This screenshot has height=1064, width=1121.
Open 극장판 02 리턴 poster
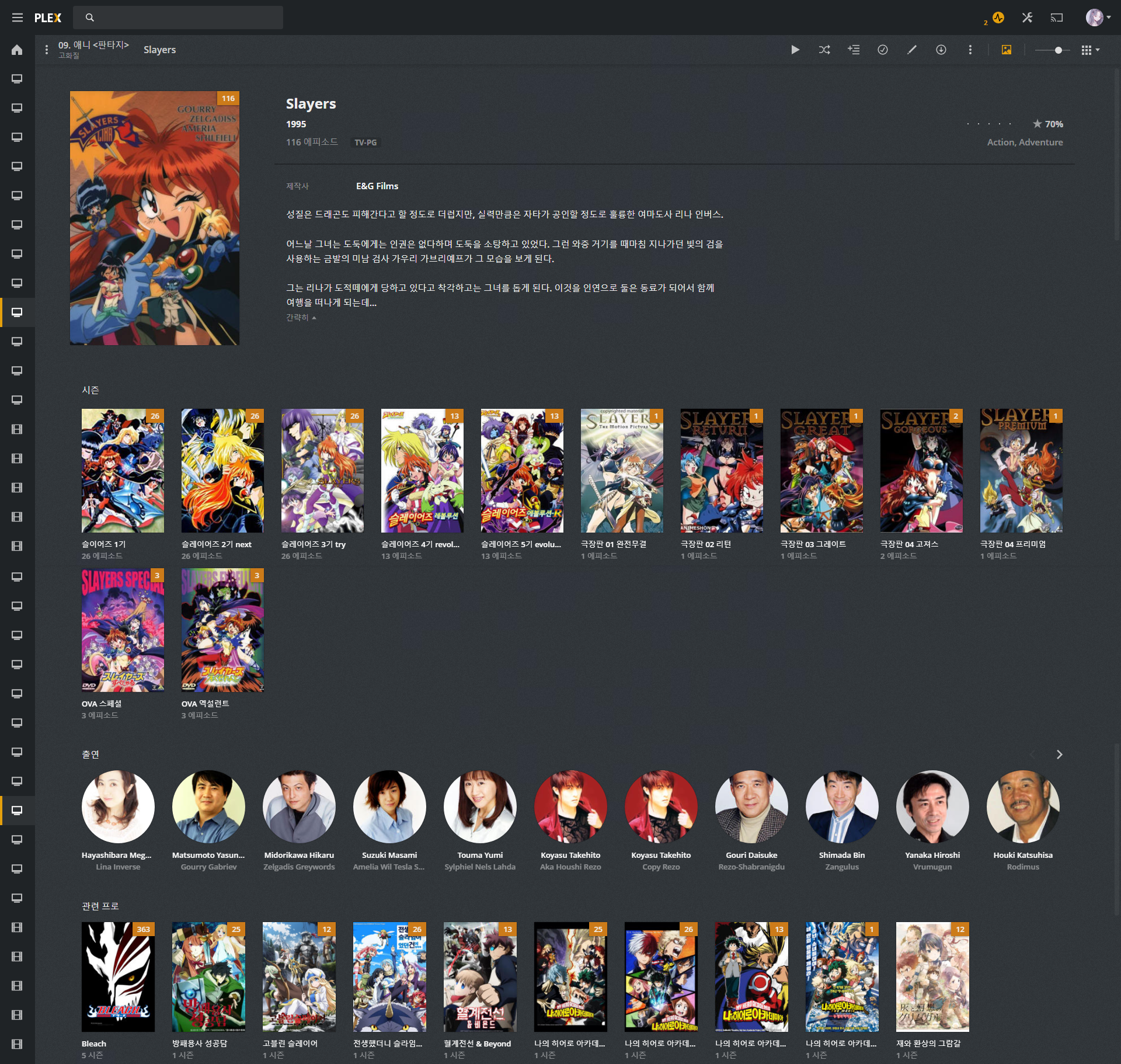[722, 471]
